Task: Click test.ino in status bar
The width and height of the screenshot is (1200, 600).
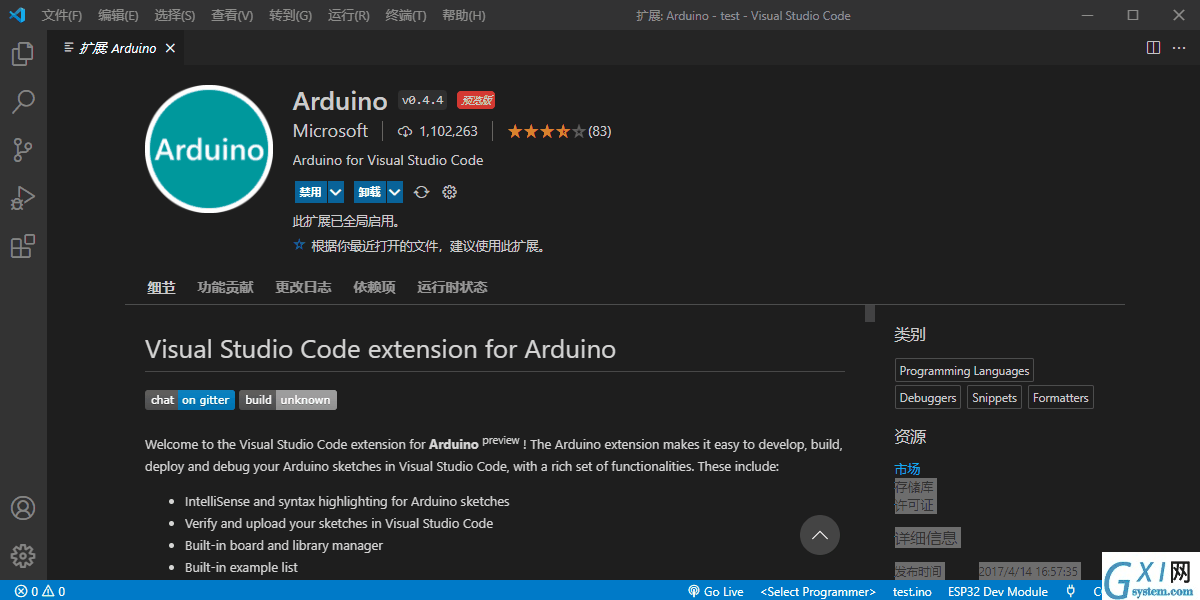Action: coord(912,591)
